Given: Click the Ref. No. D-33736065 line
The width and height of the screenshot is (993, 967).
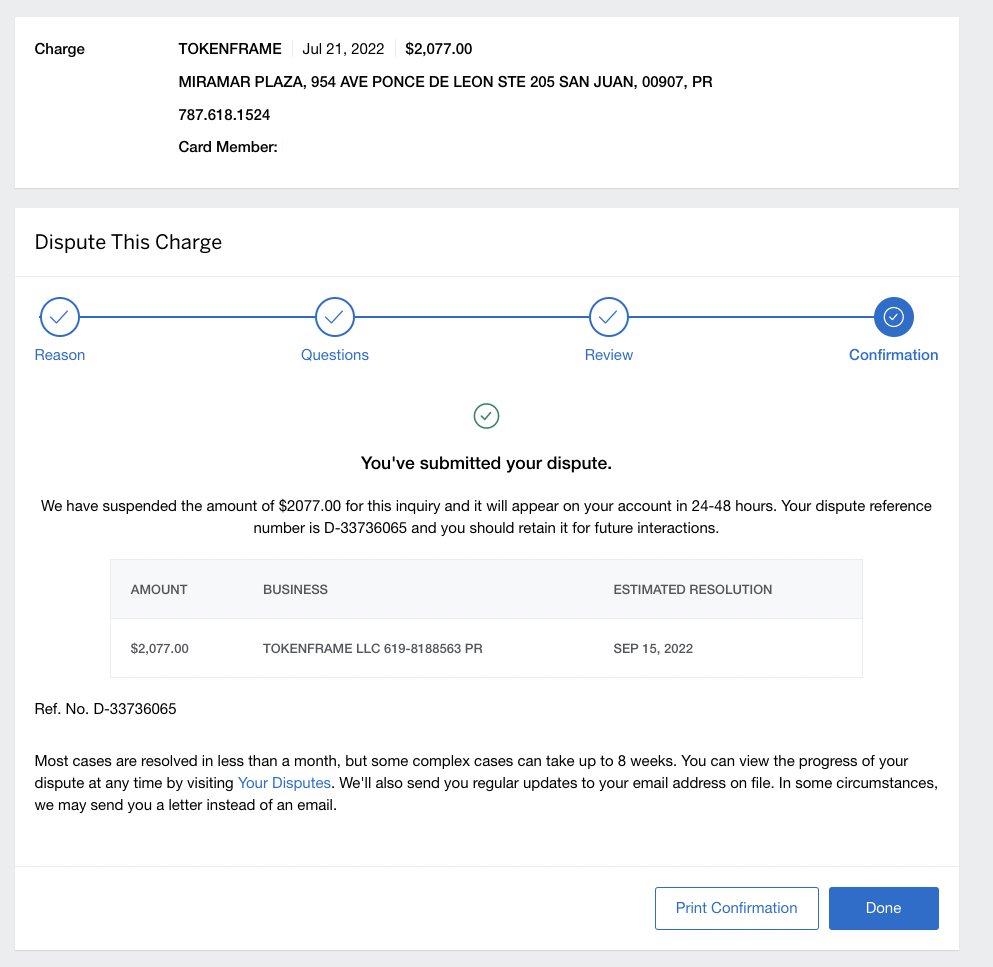Looking at the screenshot, I should click(x=105, y=709).
